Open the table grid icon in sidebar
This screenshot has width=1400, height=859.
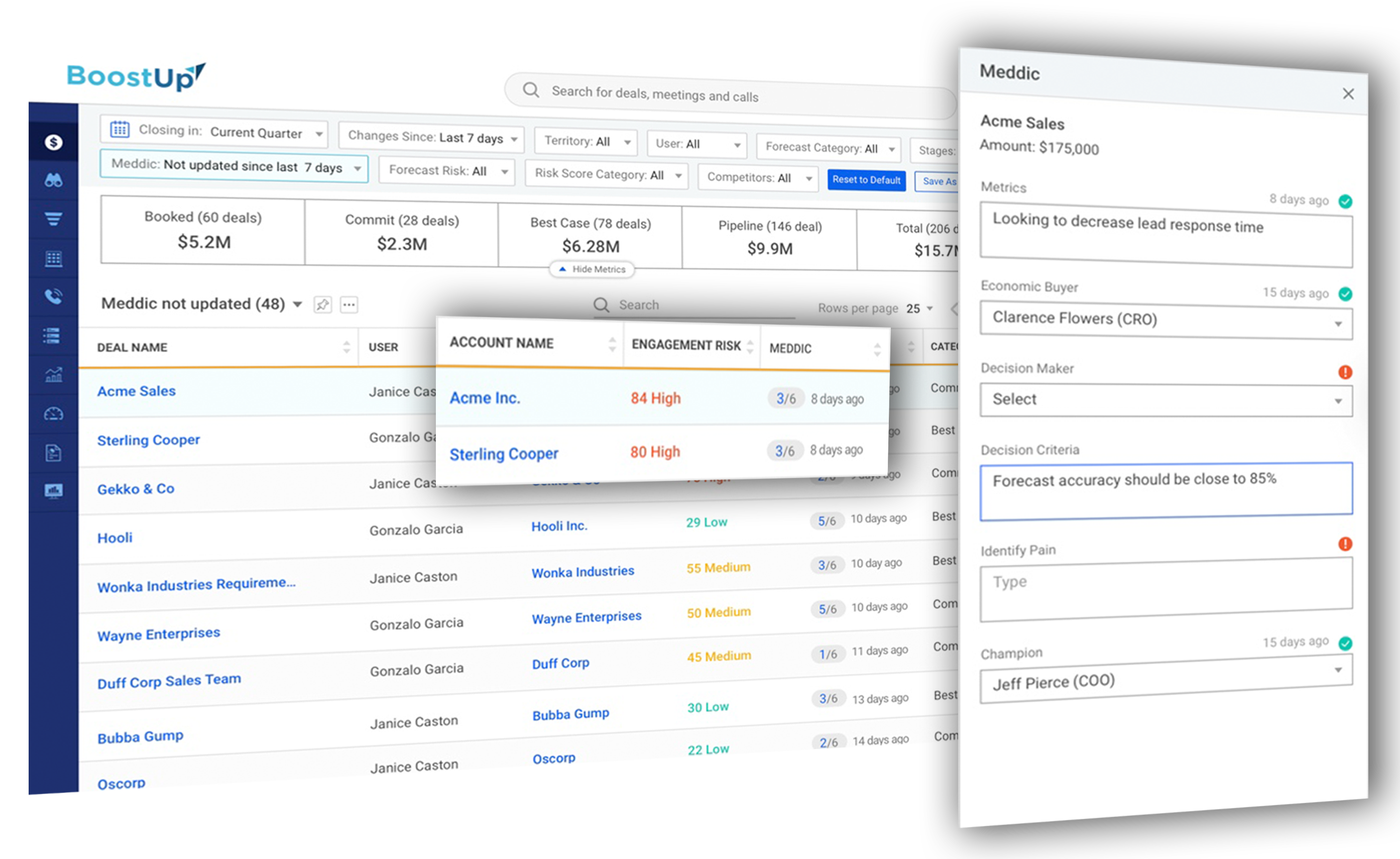pos(53,259)
